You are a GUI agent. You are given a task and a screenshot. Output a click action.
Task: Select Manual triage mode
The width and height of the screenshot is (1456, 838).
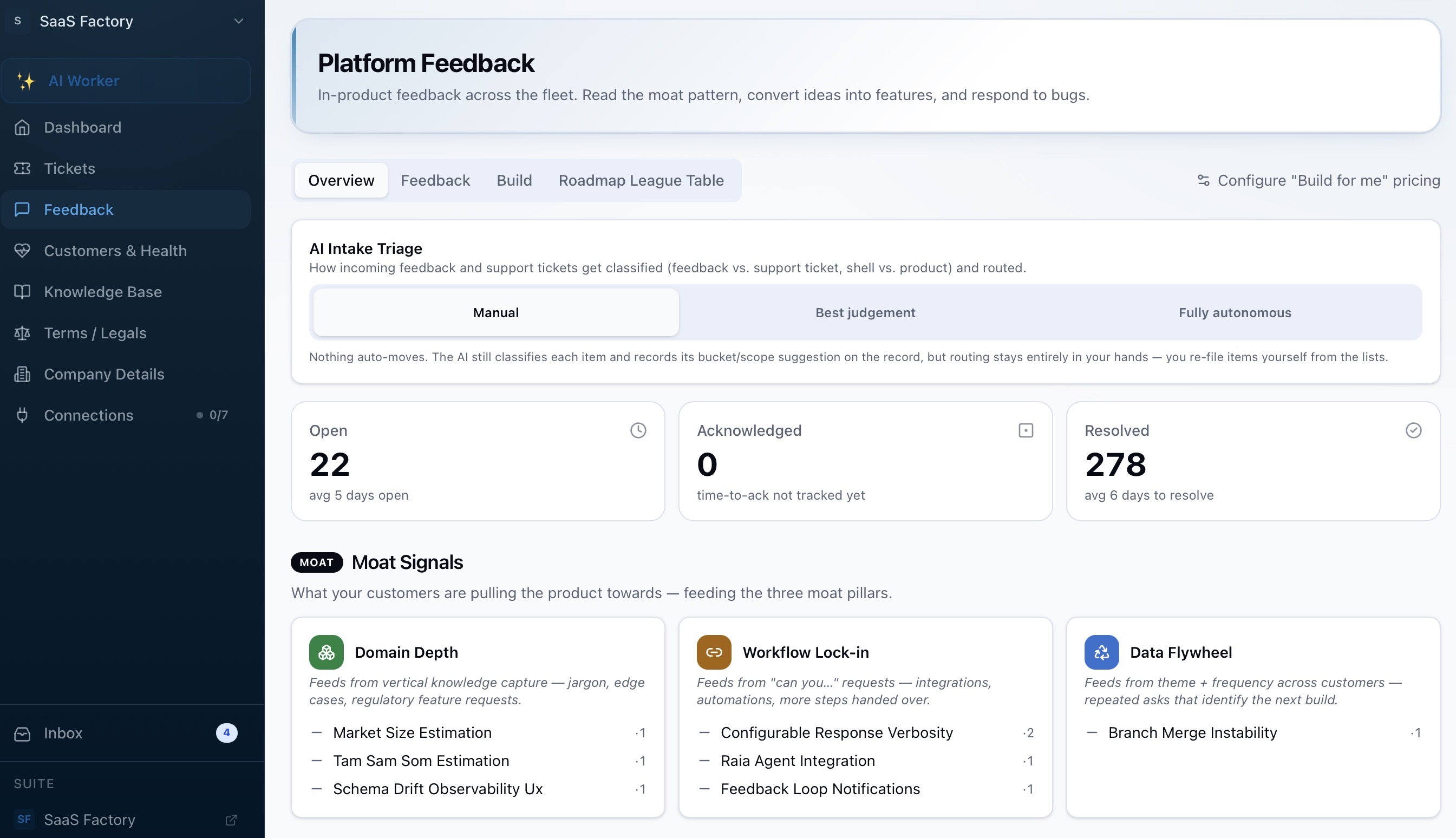tap(496, 312)
